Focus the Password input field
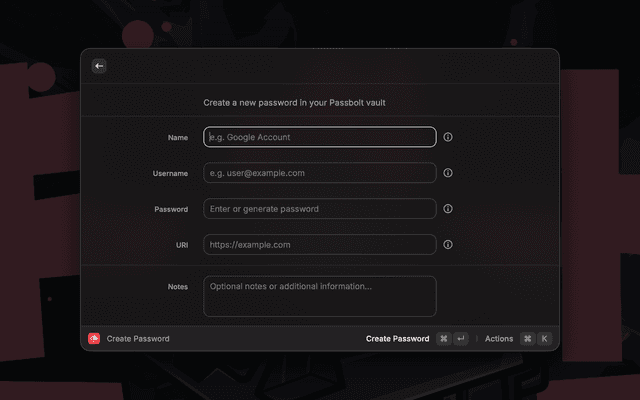 point(320,209)
